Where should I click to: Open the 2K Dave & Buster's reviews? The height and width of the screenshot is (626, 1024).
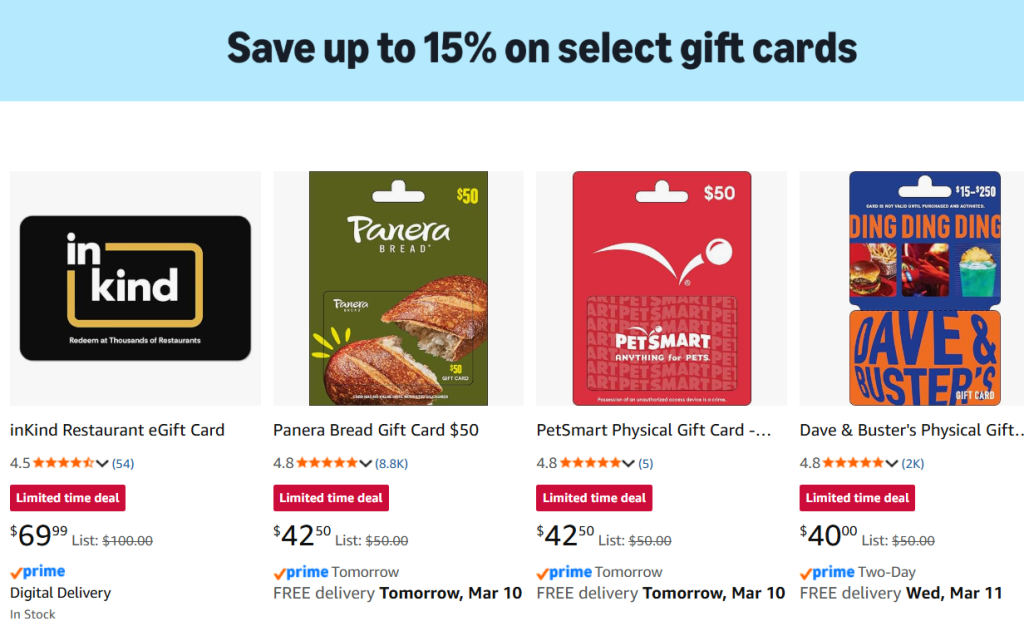click(x=913, y=463)
